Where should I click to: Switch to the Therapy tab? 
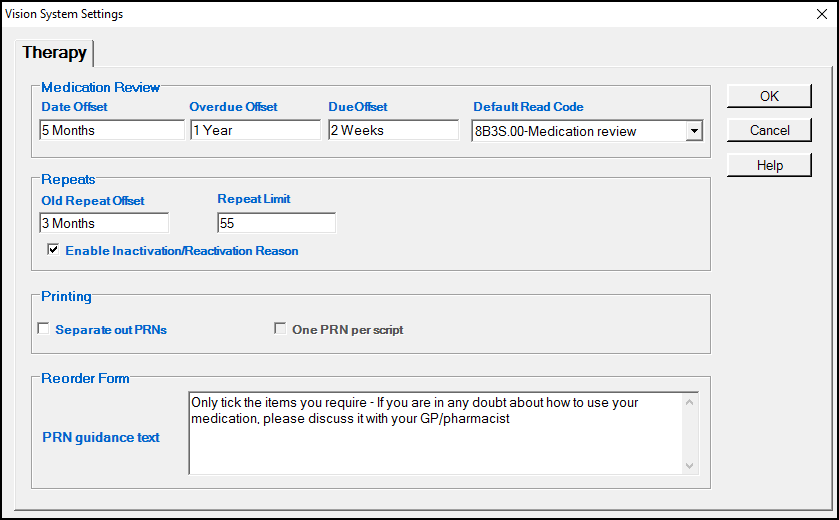55,53
